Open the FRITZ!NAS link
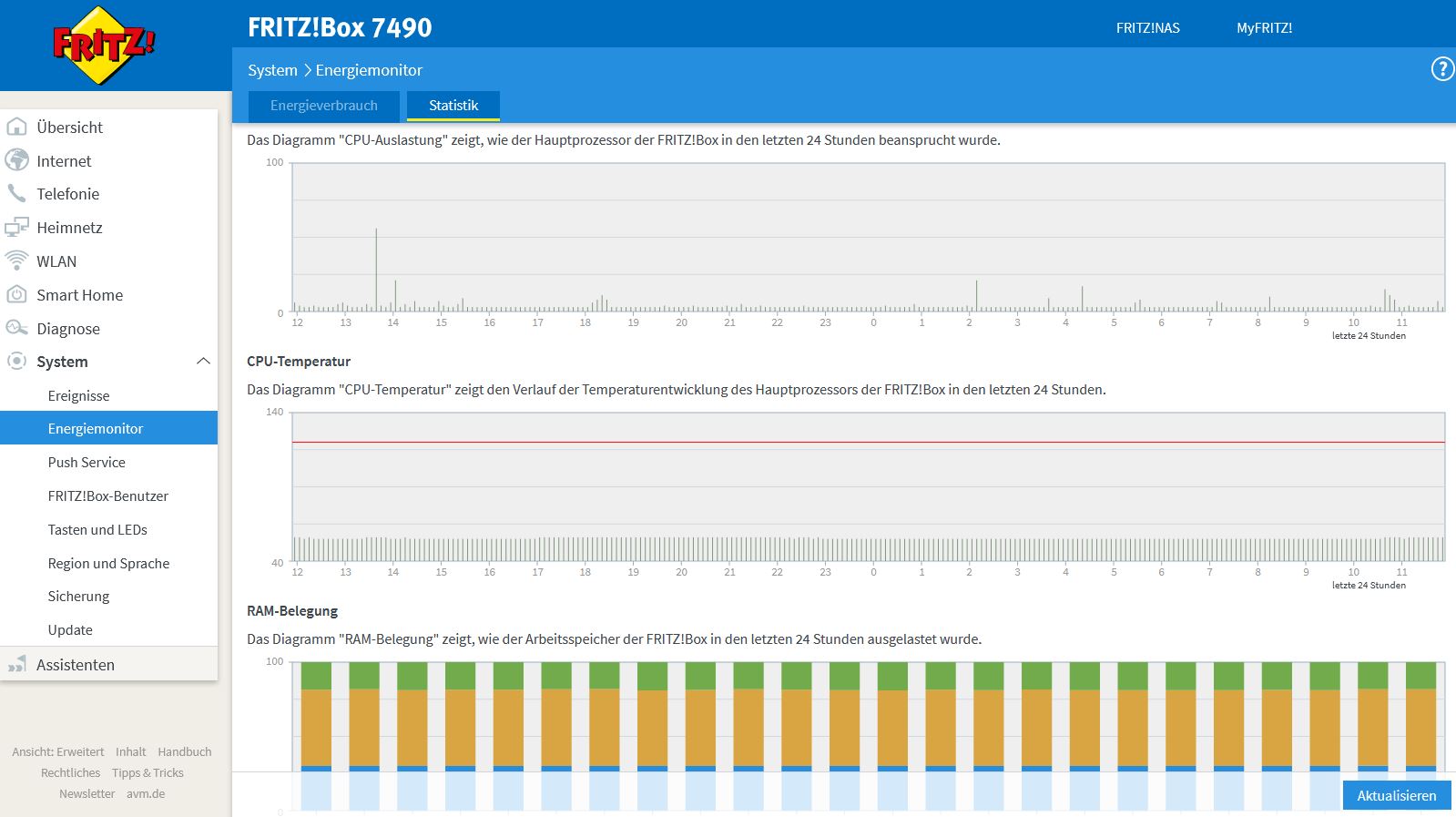 tap(1147, 27)
